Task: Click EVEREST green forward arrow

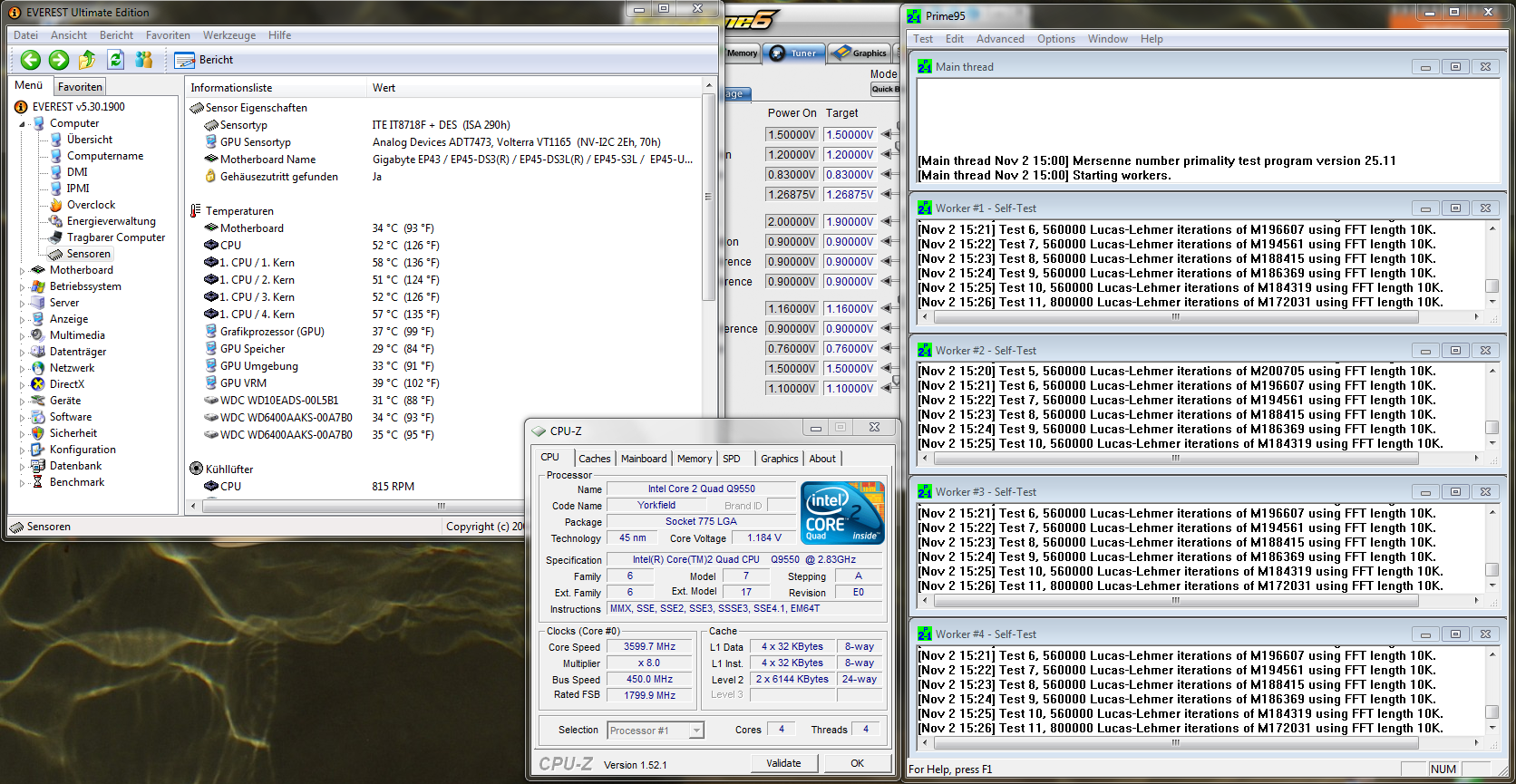Action: (x=59, y=60)
